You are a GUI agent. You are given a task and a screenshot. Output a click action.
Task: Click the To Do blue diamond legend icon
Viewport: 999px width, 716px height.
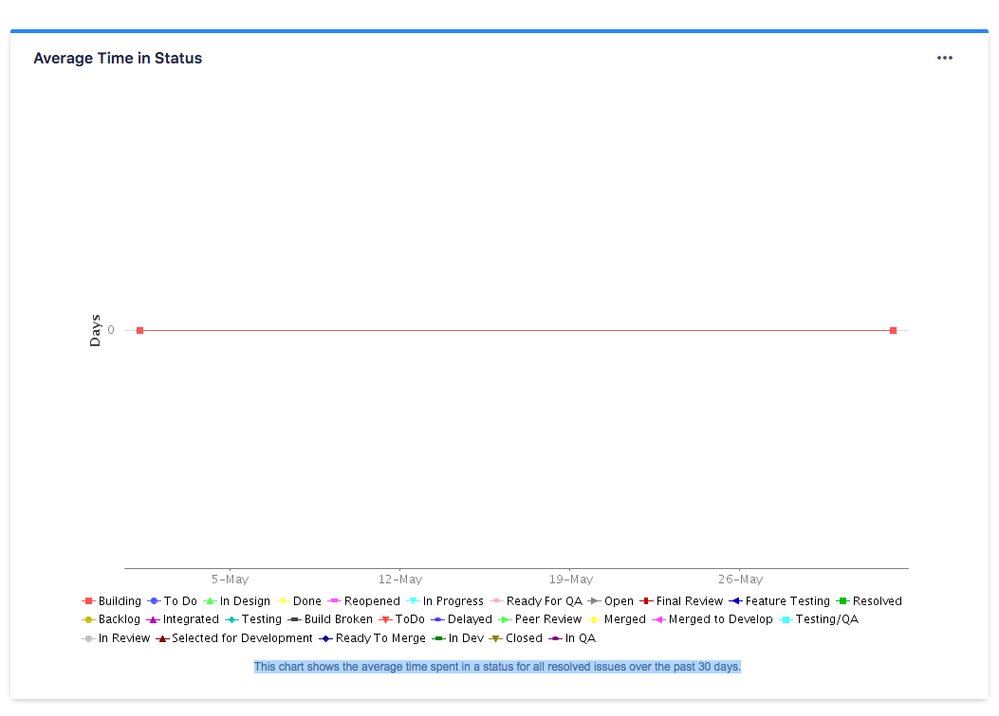(x=153, y=601)
